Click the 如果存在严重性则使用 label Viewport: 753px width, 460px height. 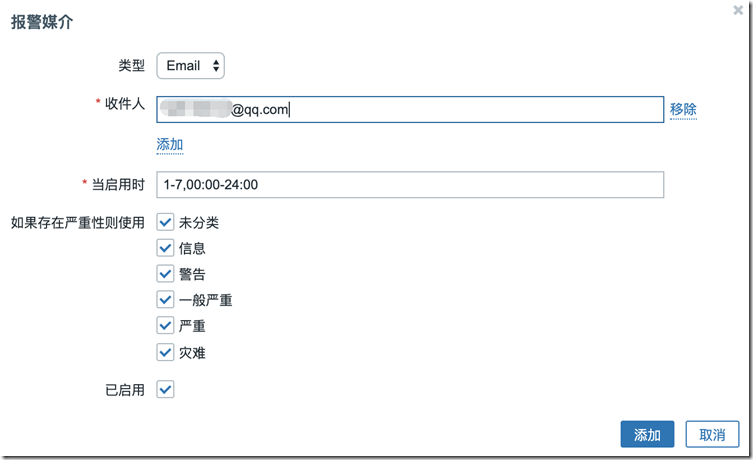click(77, 222)
